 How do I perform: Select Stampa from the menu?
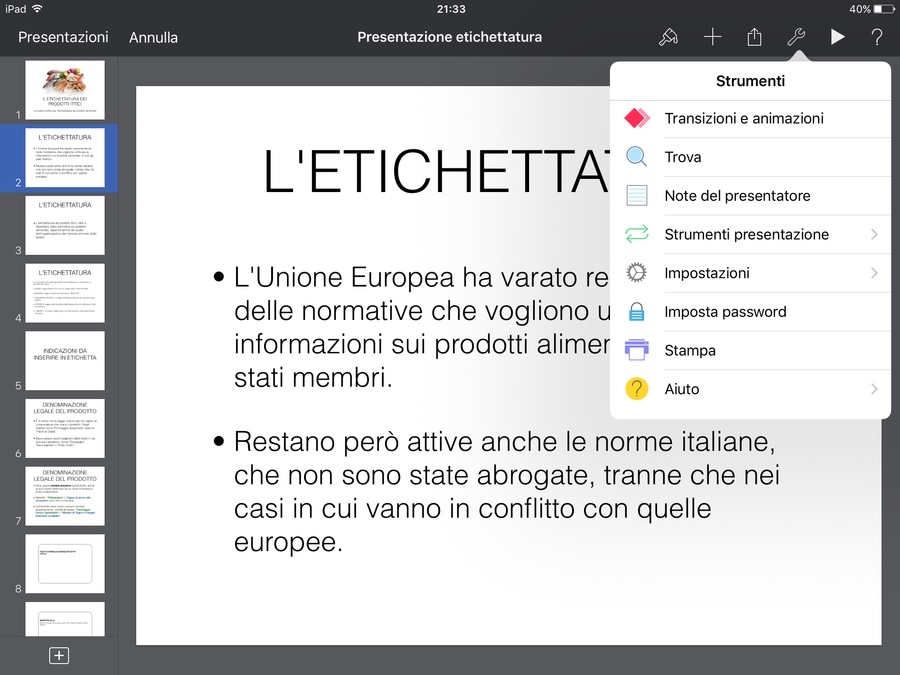coord(750,350)
